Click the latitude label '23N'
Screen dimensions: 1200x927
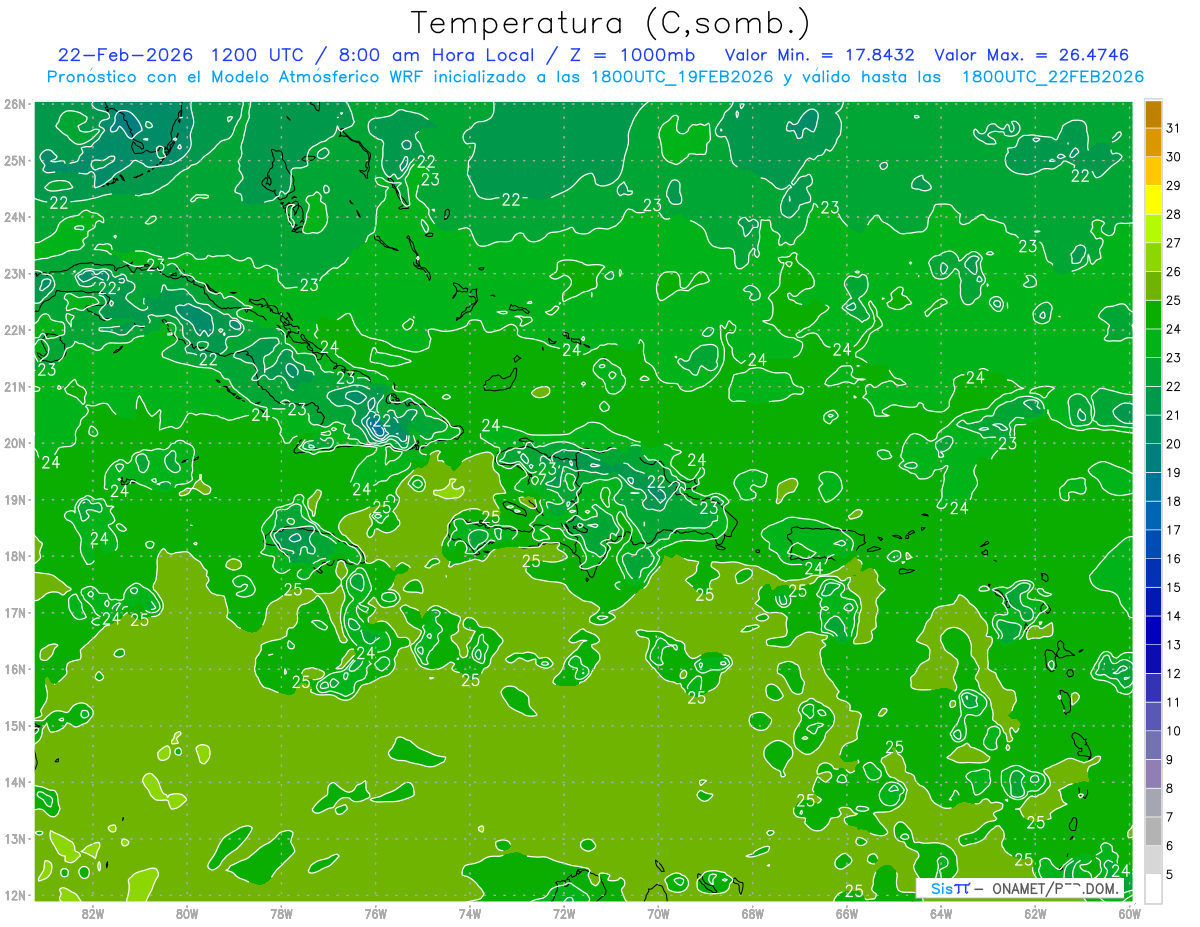click(15, 274)
